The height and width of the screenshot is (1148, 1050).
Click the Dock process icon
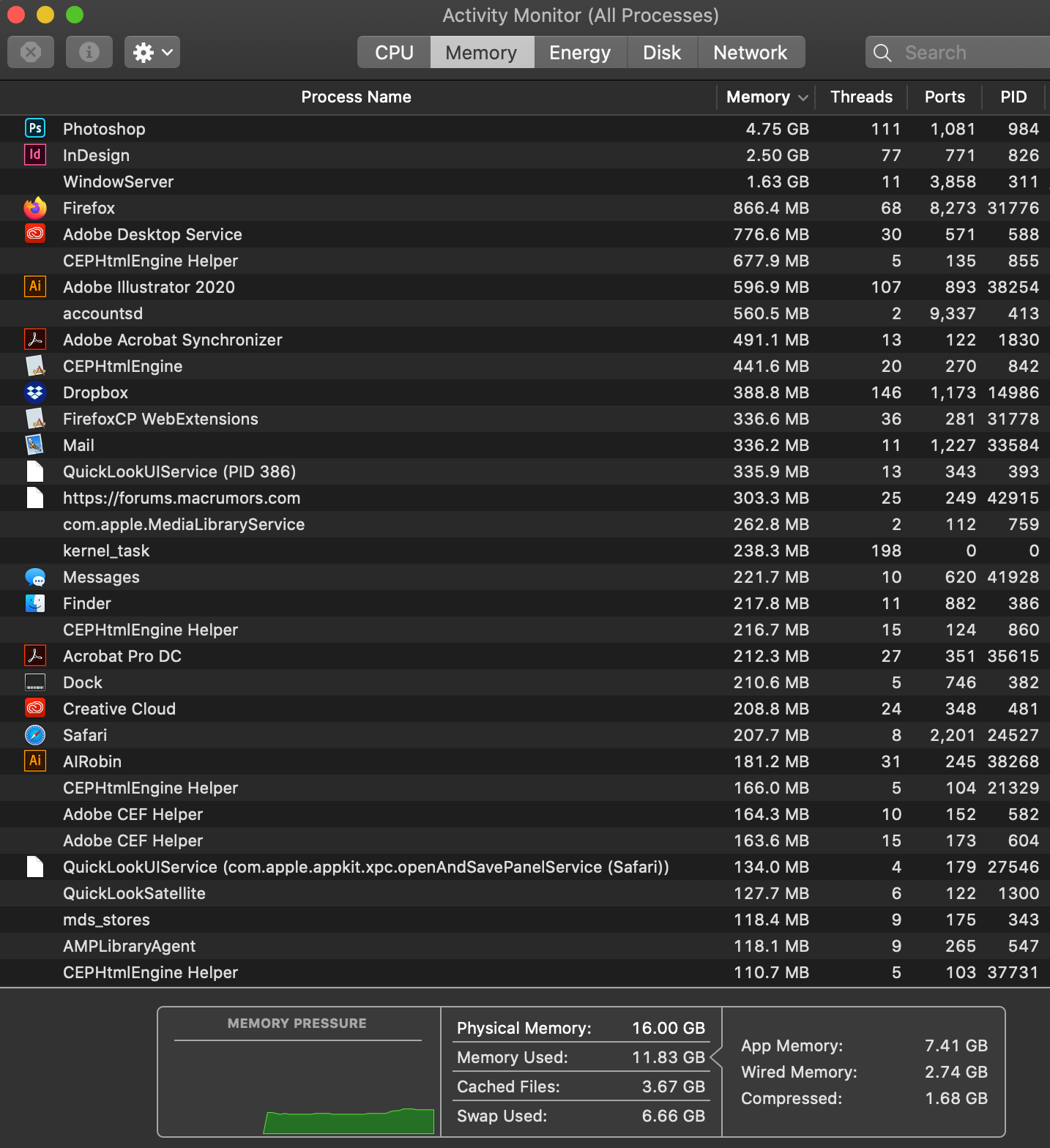click(35, 682)
